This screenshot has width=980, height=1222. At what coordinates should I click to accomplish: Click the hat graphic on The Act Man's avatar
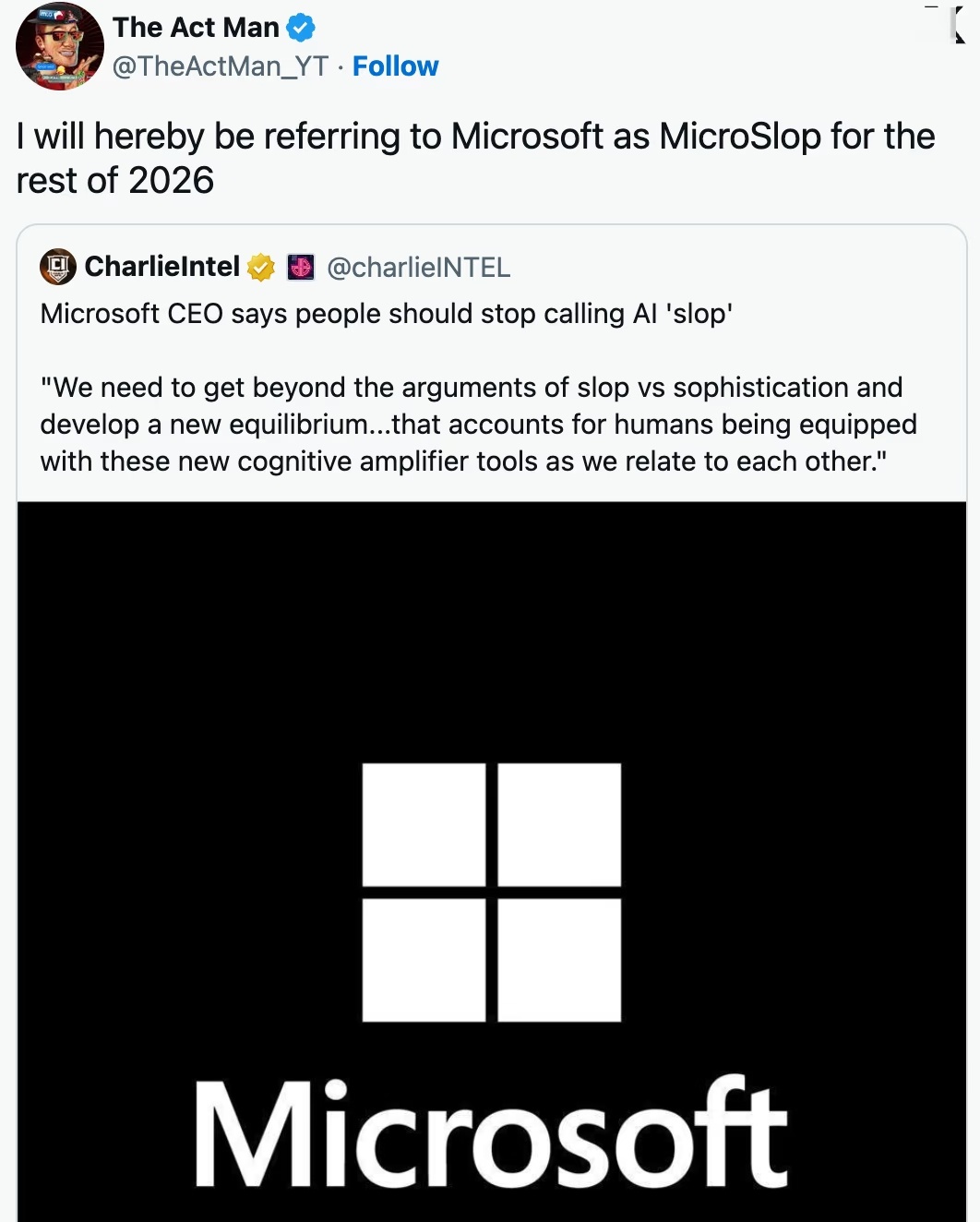pos(54,16)
